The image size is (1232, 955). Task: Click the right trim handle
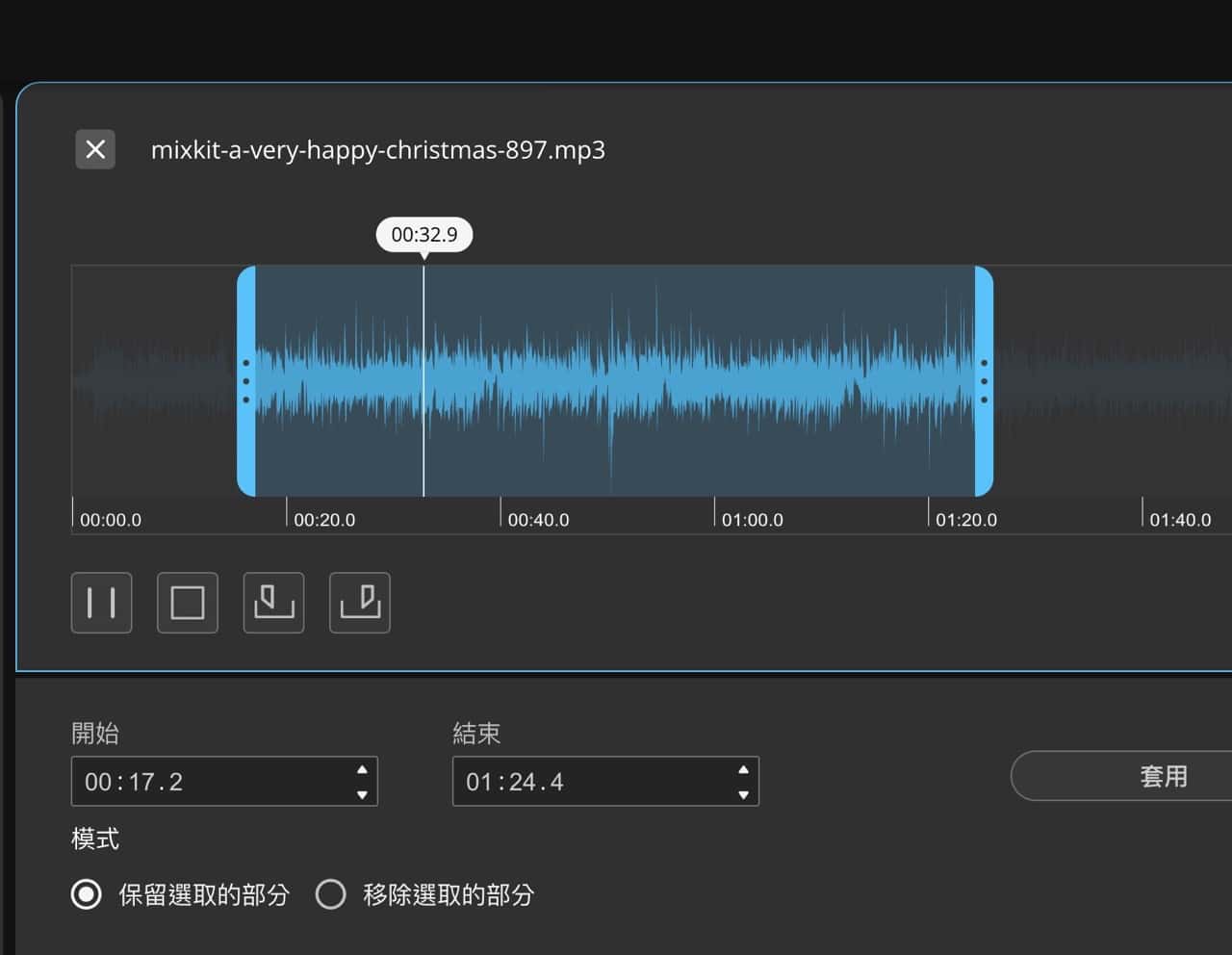984,381
